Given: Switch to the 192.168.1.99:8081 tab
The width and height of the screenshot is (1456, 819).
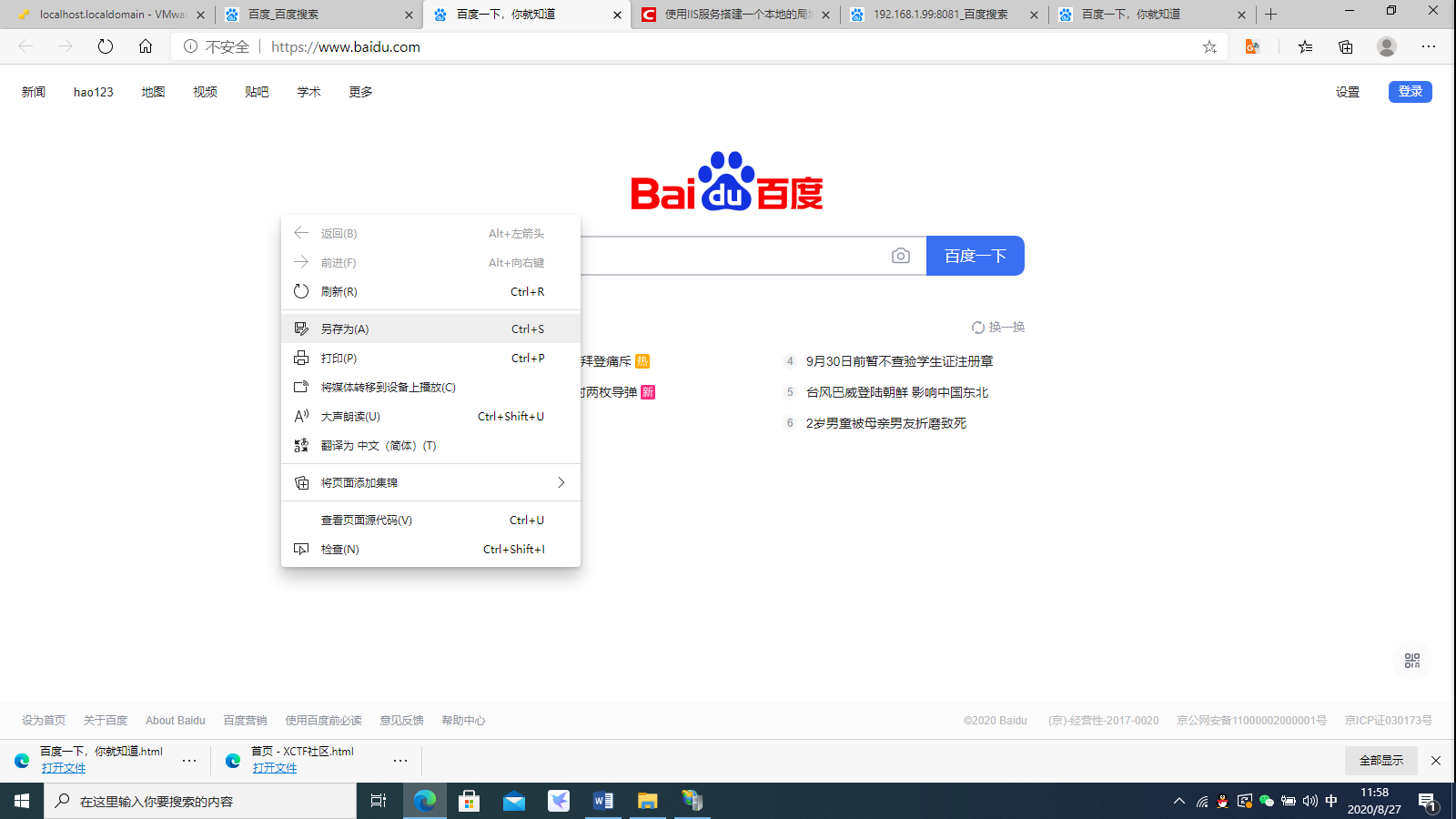Looking at the screenshot, I should (944, 15).
